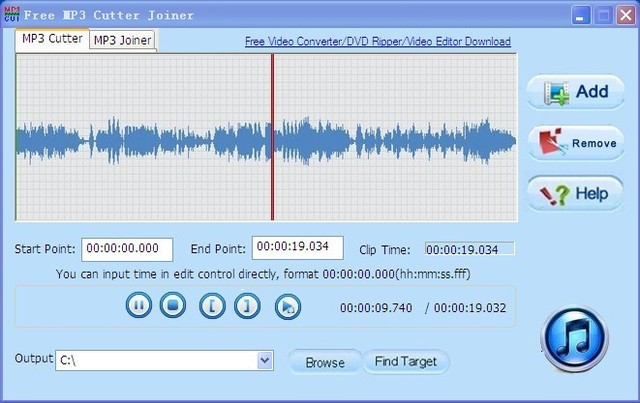Viewport: 640px width, 403px height.
Task: Minimize the Free MP3 Cutter Joiner window
Action: tap(580, 16)
